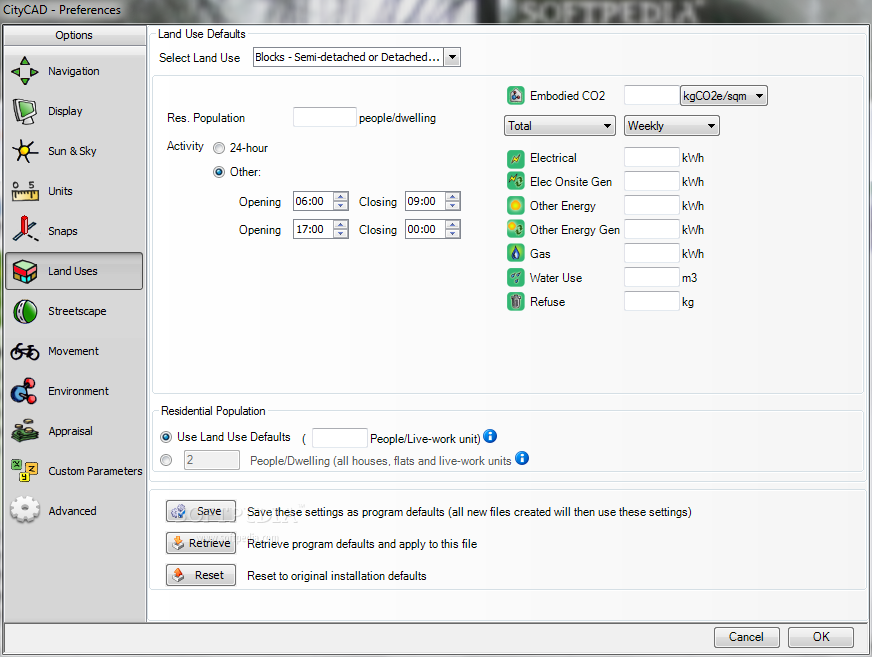
Task: Click the 09:00 closing time field
Action: [x=425, y=201]
